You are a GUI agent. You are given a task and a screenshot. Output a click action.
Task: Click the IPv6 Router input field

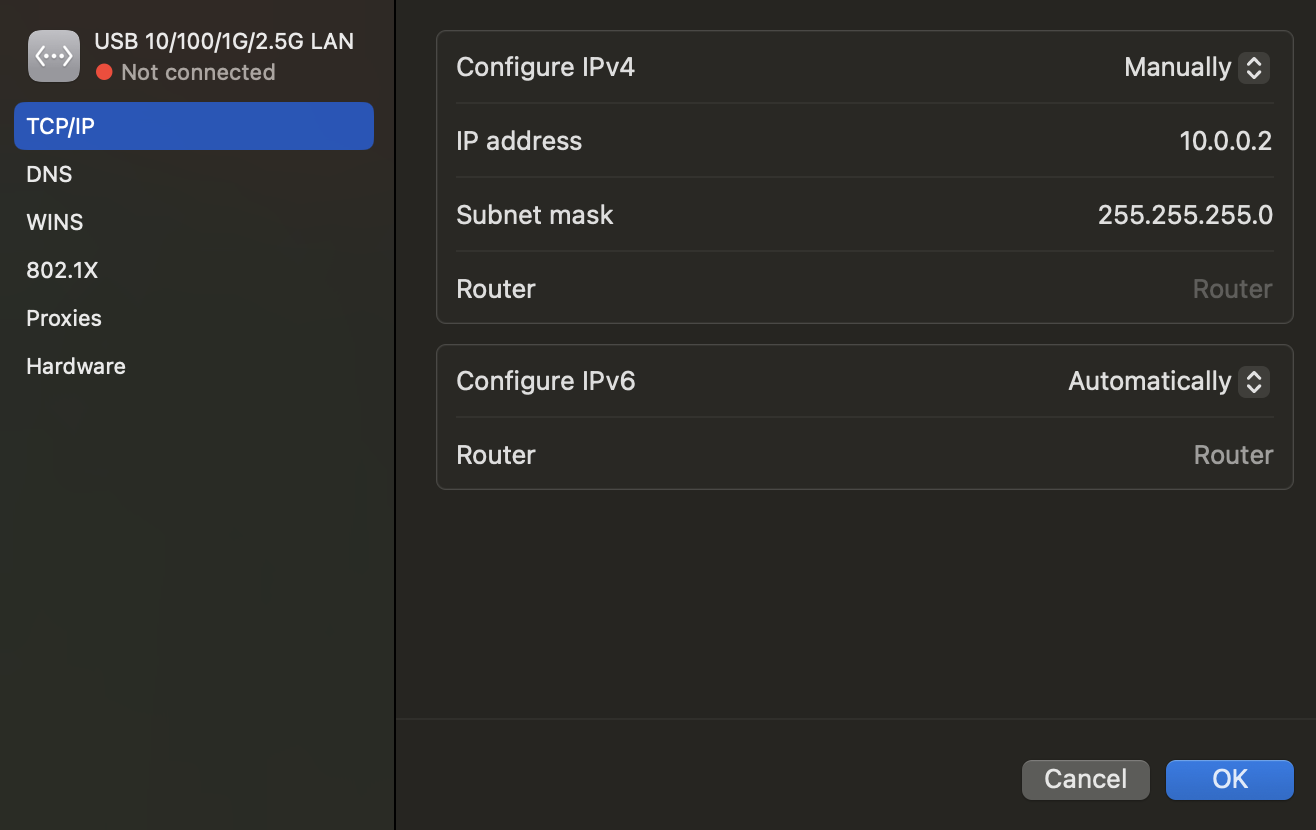point(1233,455)
